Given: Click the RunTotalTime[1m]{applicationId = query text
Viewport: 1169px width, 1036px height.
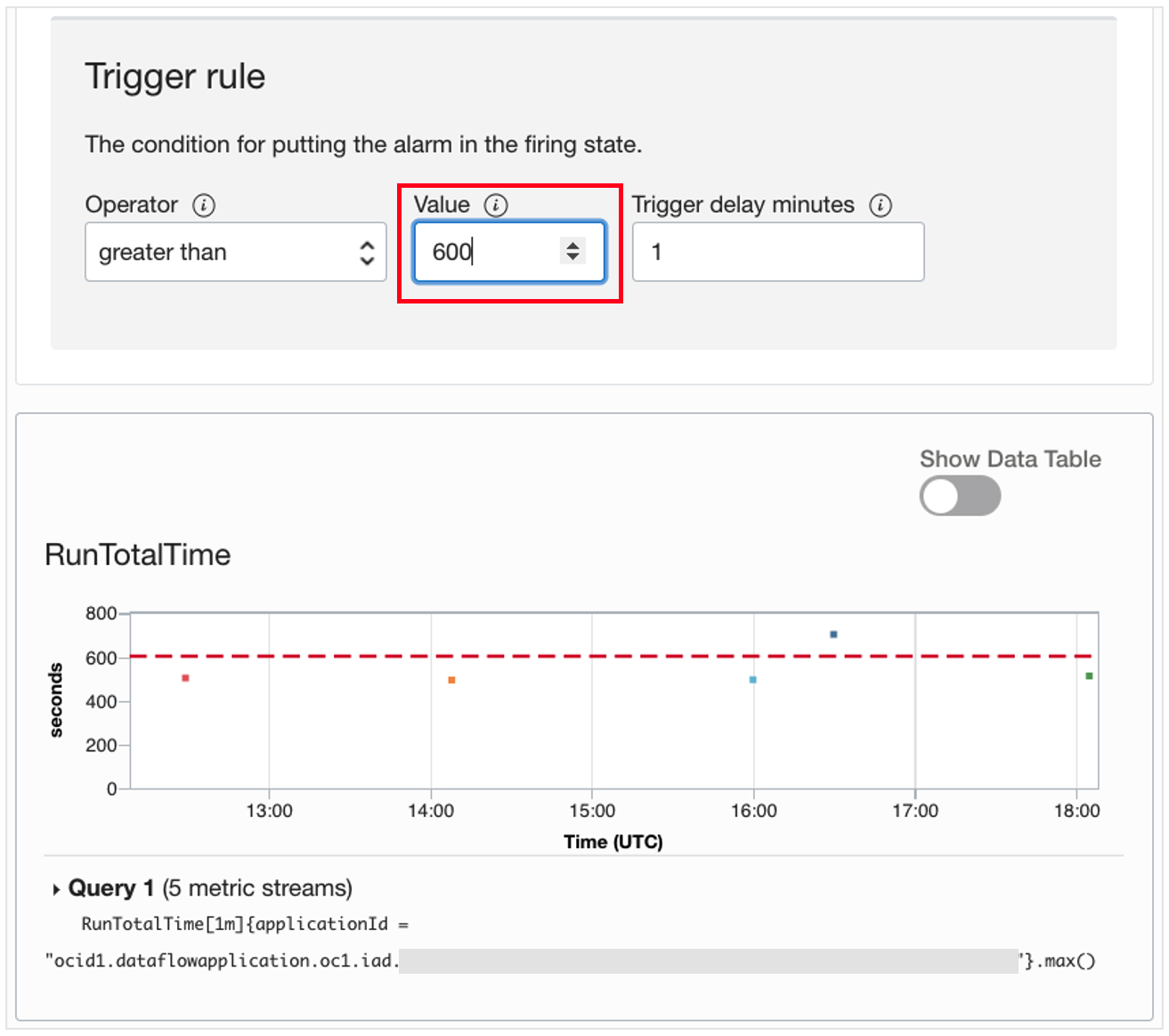Looking at the screenshot, I should (245, 925).
